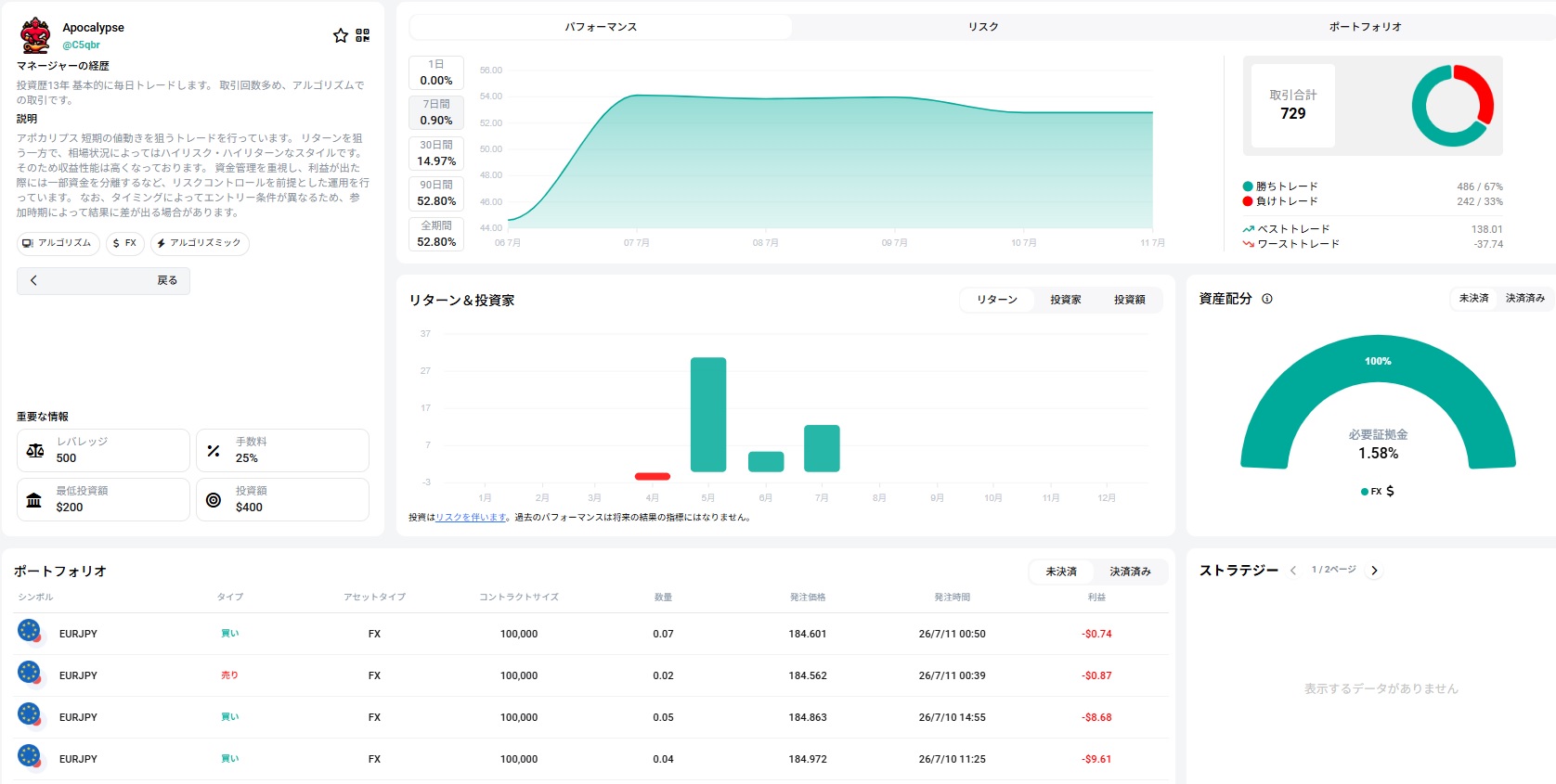Click the 利益 column header
The width and height of the screenshot is (1556, 784).
(x=1096, y=598)
